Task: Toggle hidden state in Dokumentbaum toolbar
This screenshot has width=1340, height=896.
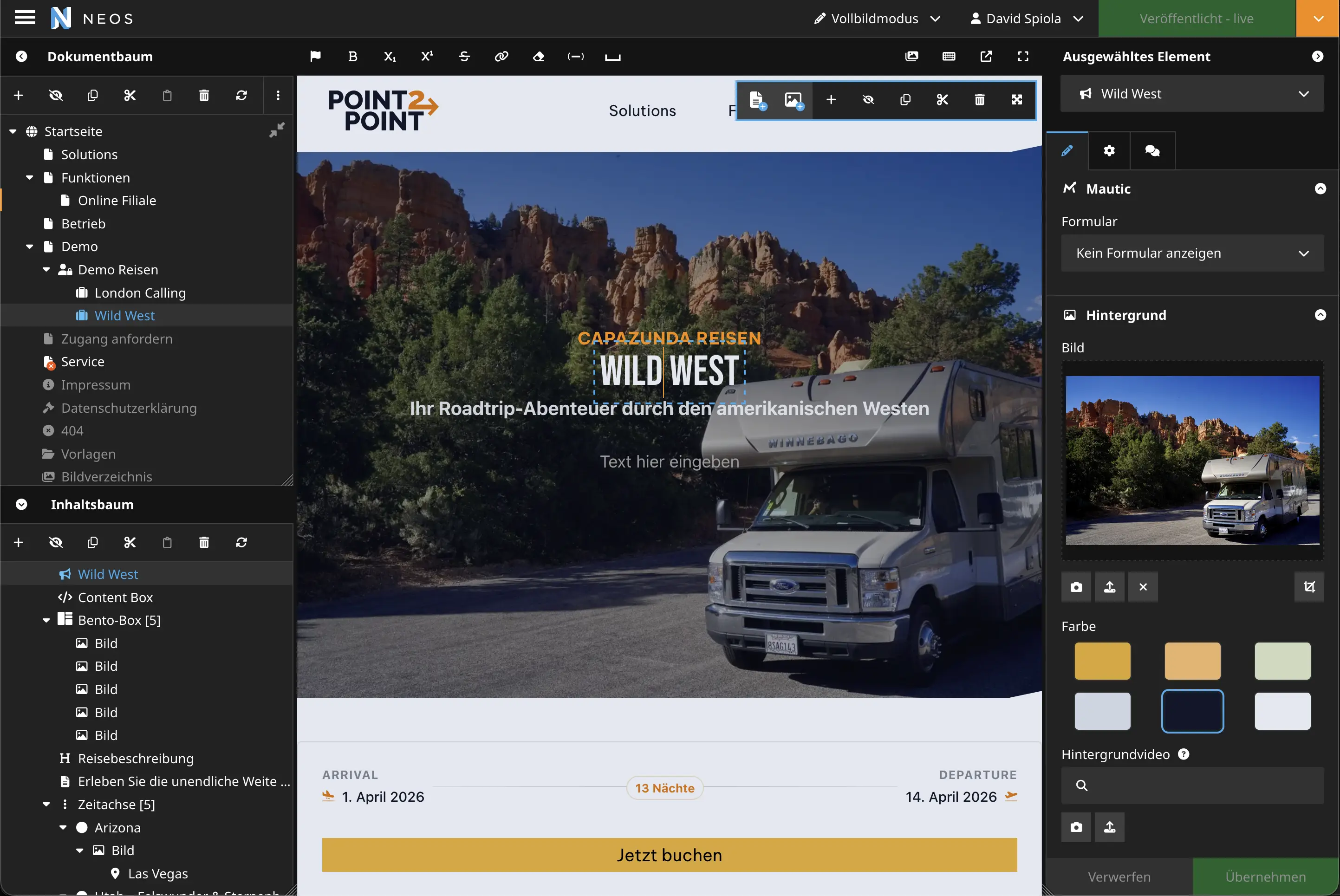Action: coord(55,96)
